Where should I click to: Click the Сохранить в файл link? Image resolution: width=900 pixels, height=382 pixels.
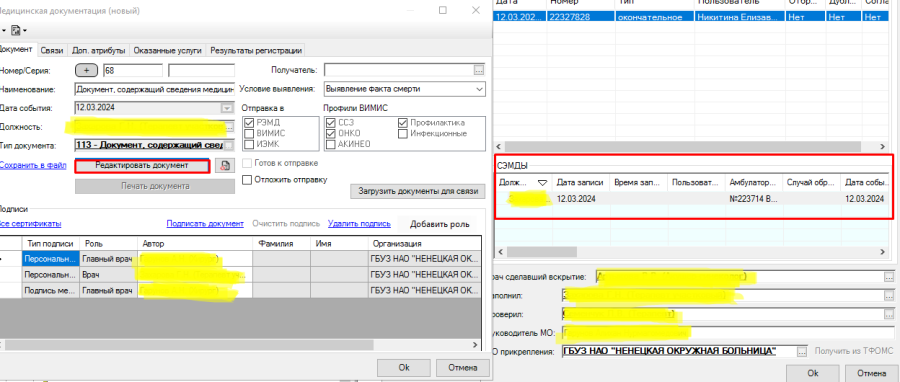coord(33,165)
